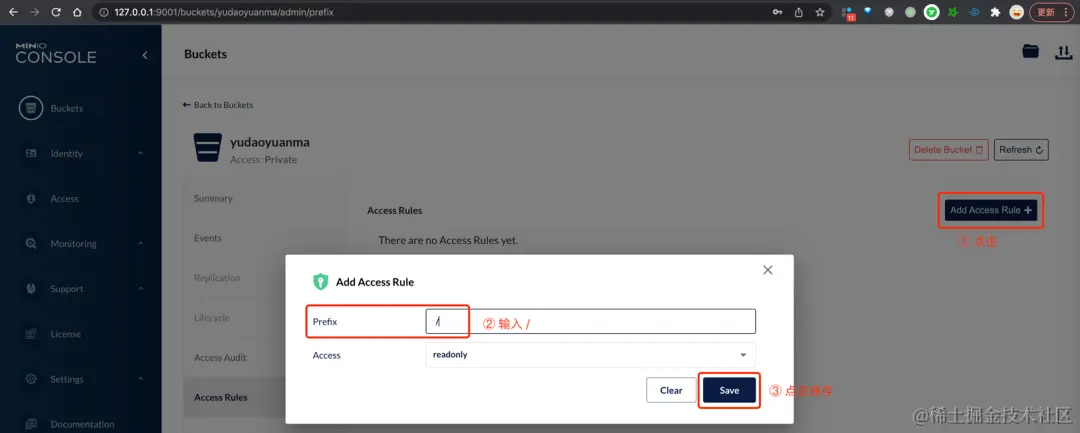Viewport: 1080px width, 433px height.
Task: Expand the Settings section chevron
Action: 140,379
